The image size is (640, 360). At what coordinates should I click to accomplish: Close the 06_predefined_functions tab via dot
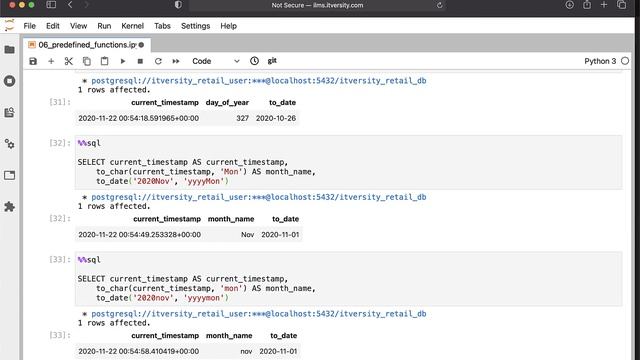141,45
